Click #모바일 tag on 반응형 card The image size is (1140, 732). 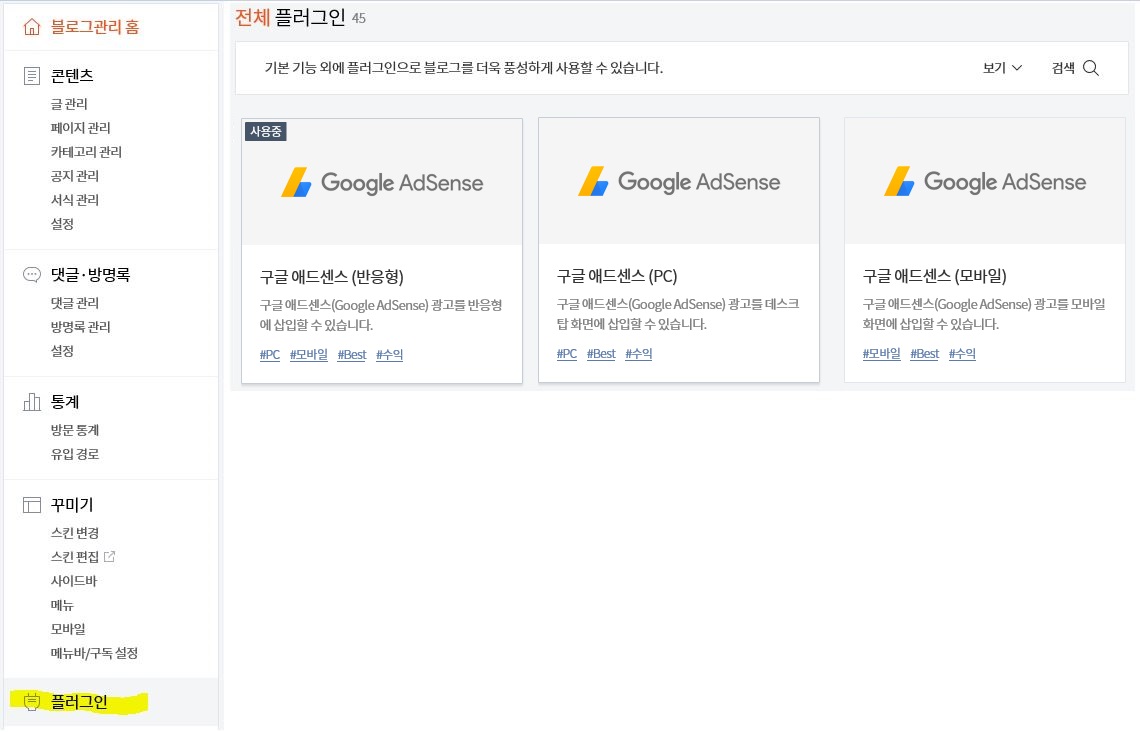click(309, 355)
